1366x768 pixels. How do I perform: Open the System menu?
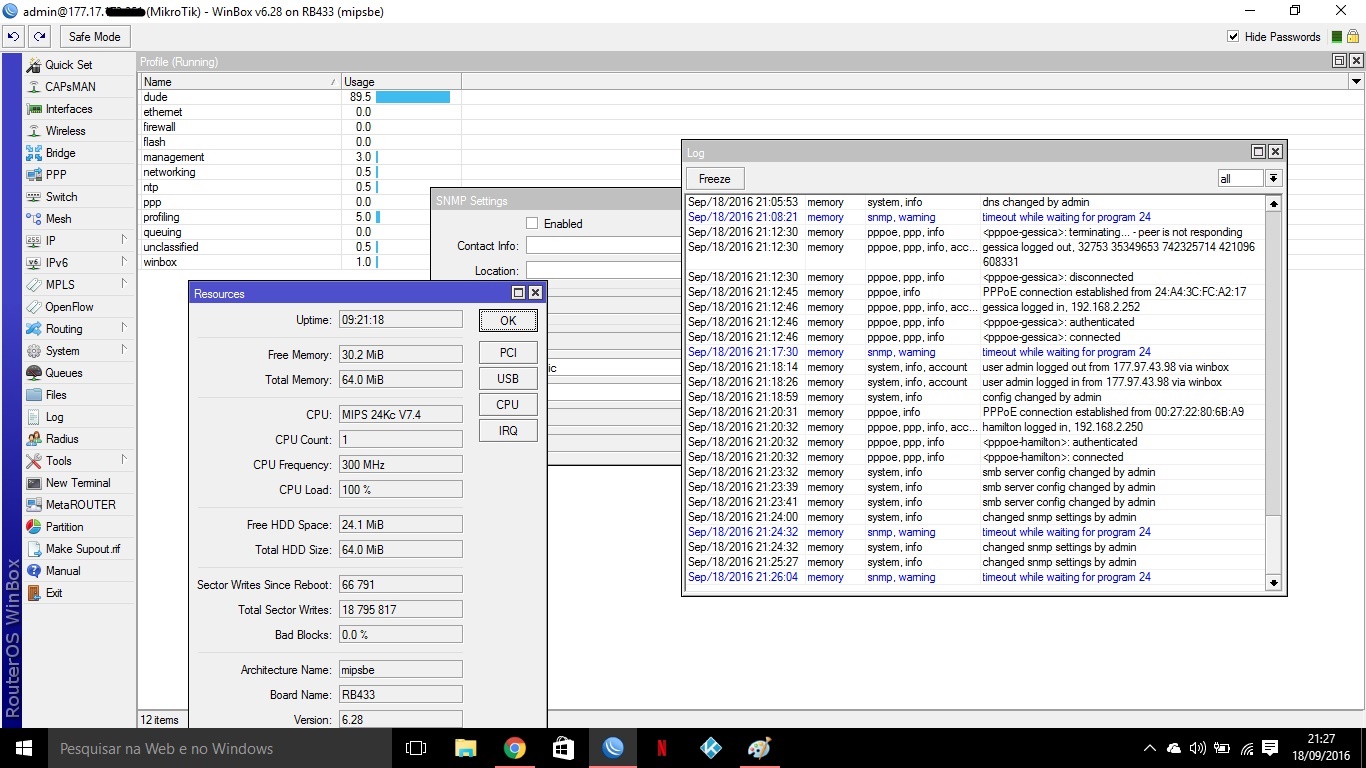[x=62, y=351]
